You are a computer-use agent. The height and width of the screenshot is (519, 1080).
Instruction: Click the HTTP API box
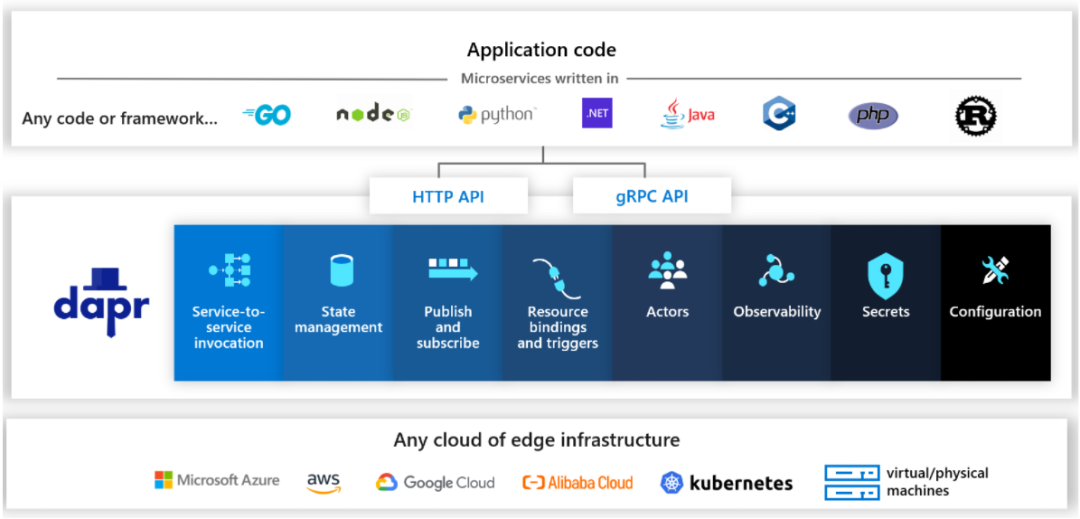pyautogui.click(x=448, y=196)
